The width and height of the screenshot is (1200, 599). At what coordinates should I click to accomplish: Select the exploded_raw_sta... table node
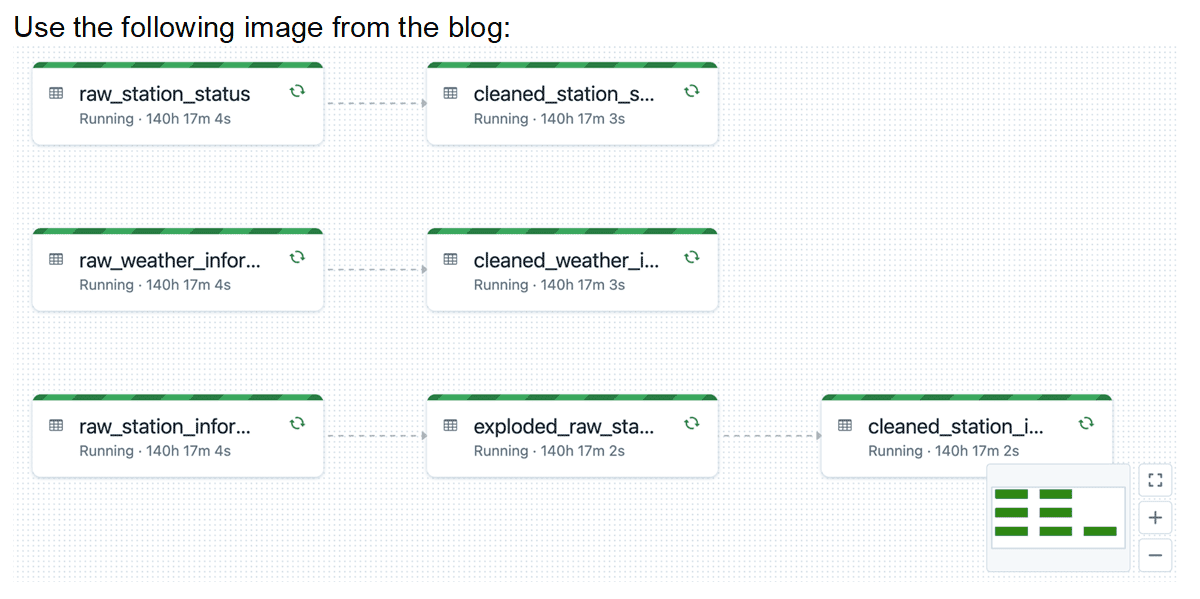pyautogui.click(x=572, y=437)
